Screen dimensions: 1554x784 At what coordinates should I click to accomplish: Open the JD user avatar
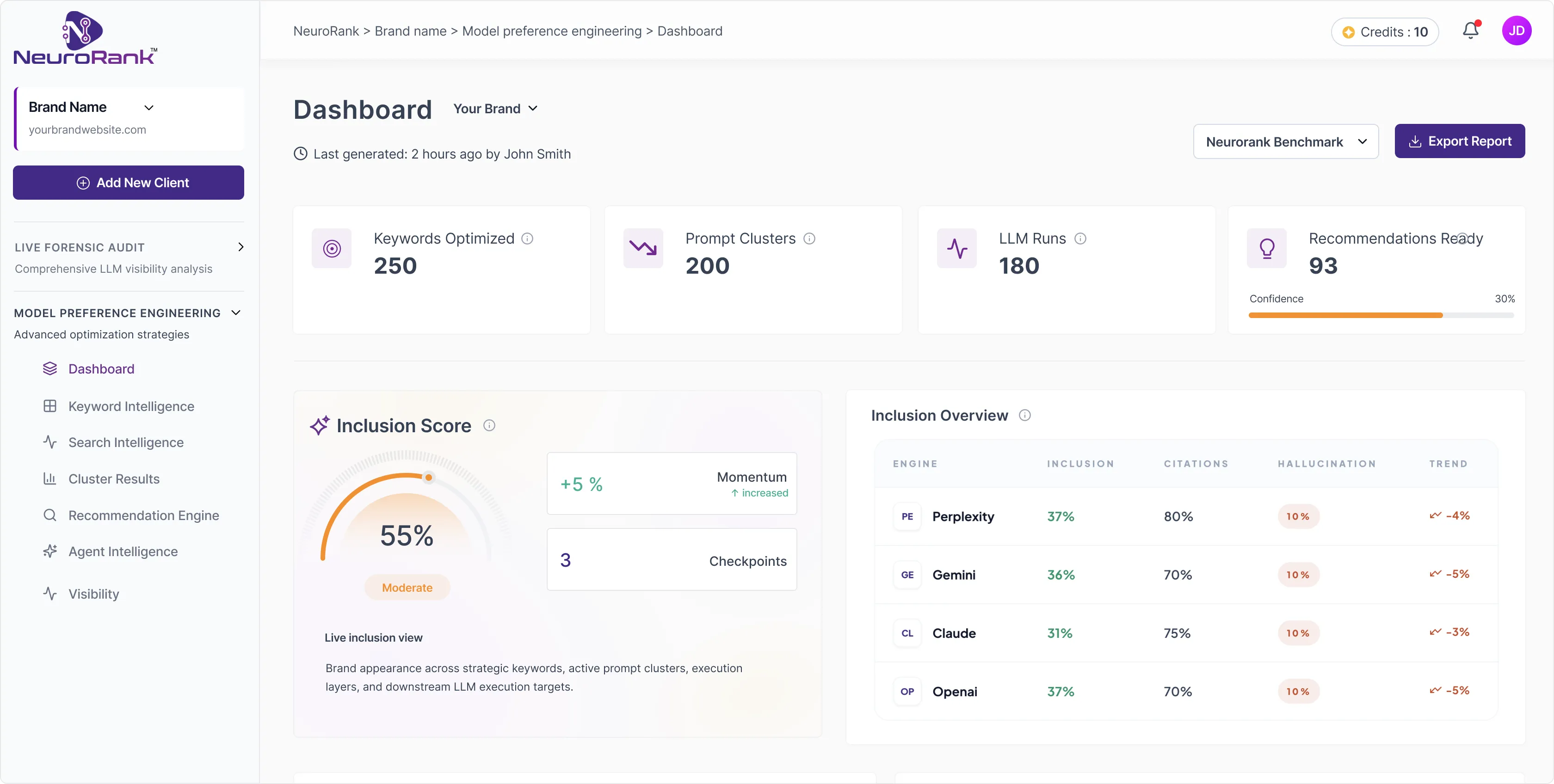[1516, 31]
